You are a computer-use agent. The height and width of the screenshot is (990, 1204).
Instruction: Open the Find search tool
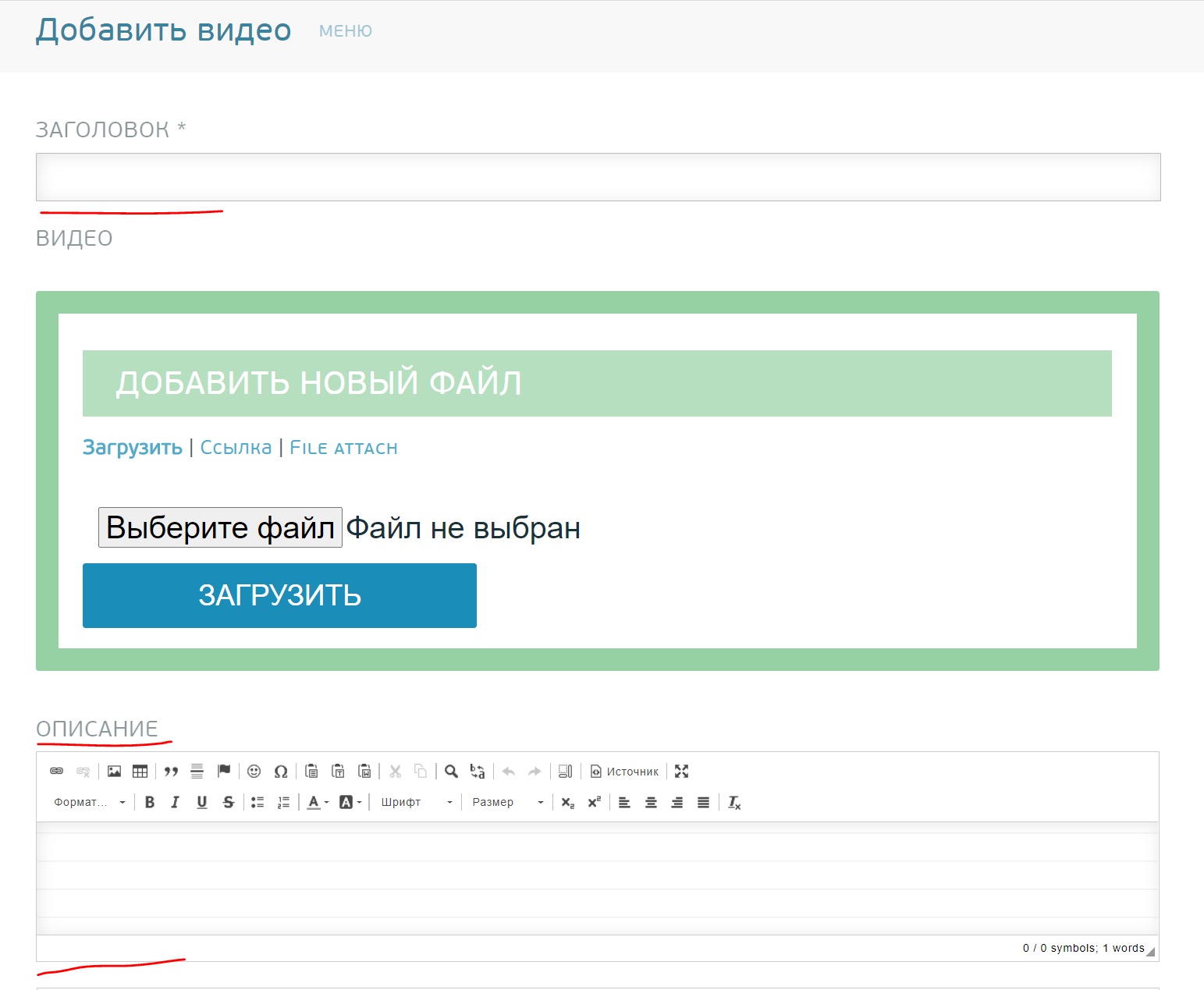(x=451, y=772)
